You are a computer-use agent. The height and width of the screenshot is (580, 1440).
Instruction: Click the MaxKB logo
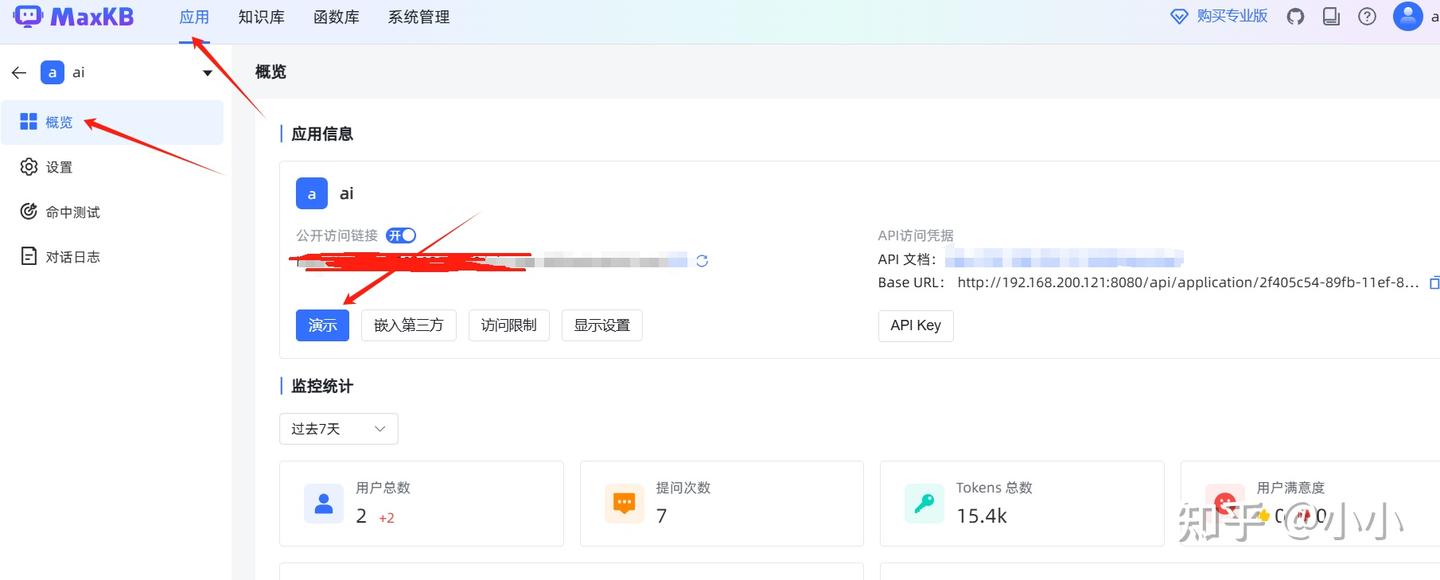click(73, 16)
